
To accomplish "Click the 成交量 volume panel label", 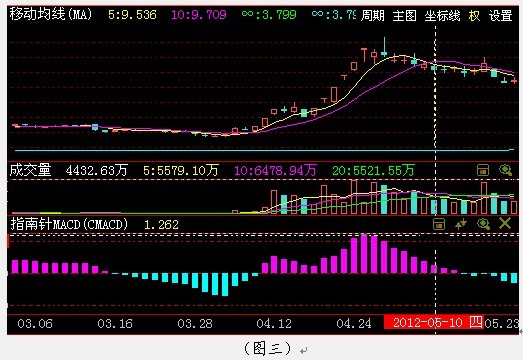I will click(x=30, y=170).
